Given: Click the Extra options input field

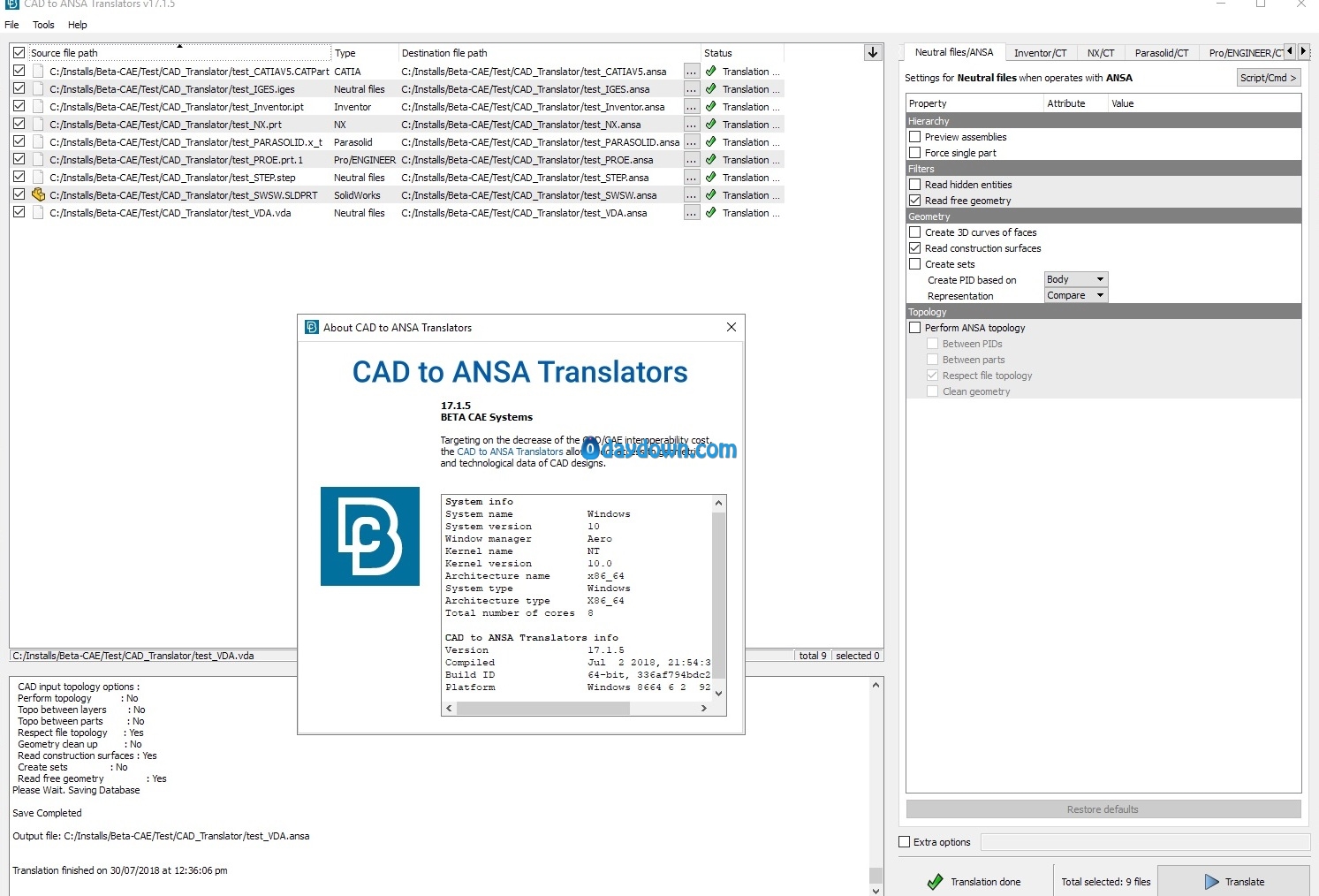Looking at the screenshot, I should pyautogui.click(x=1145, y=842).
